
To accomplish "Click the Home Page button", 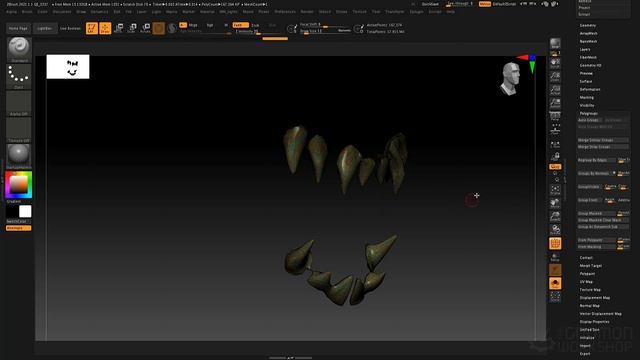I will point(18,29).
